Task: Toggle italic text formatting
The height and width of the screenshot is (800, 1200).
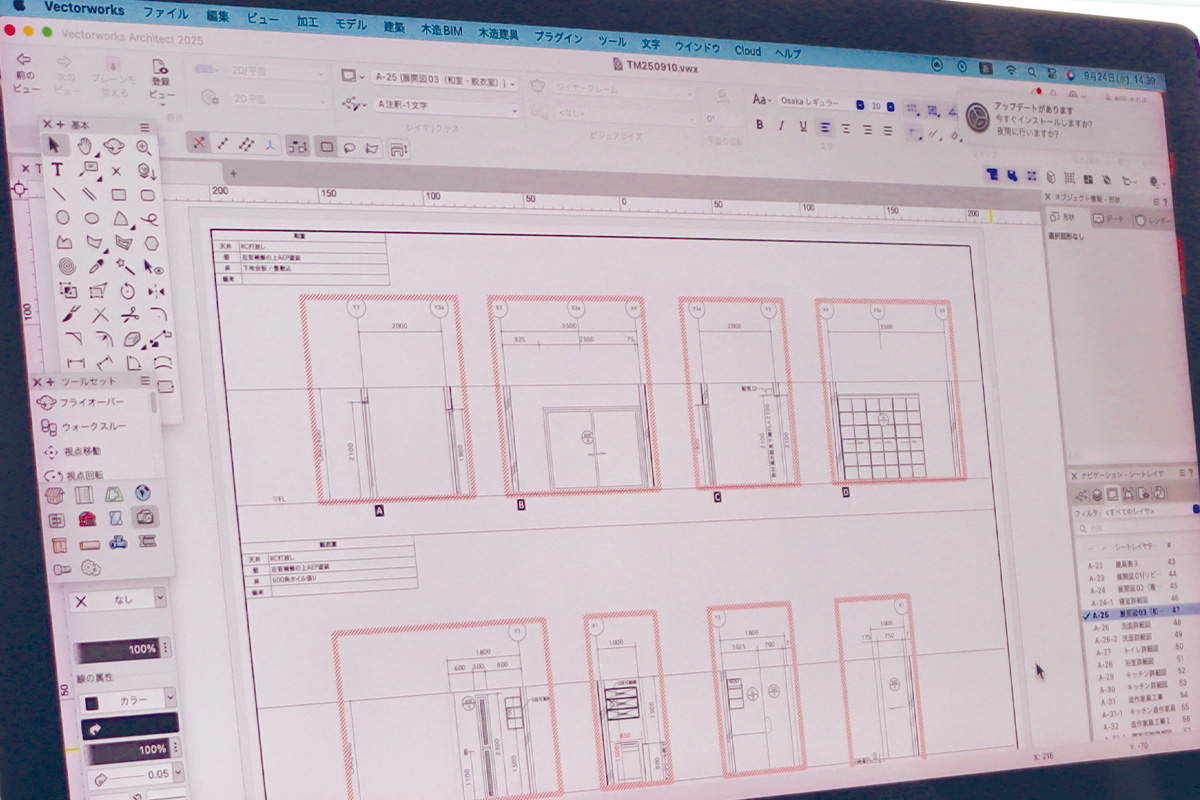Action: click(x=782, y=126)
